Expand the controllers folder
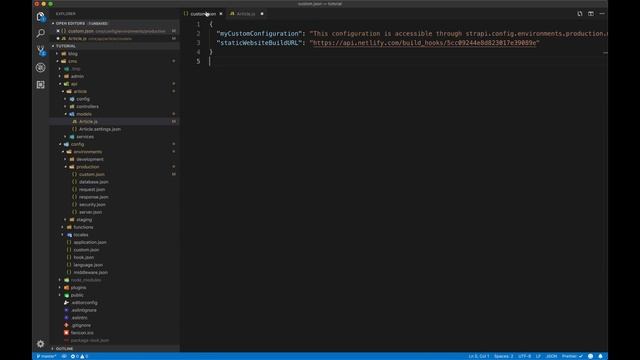This screenshot has height=360, width=640. (x=87, y=107)
